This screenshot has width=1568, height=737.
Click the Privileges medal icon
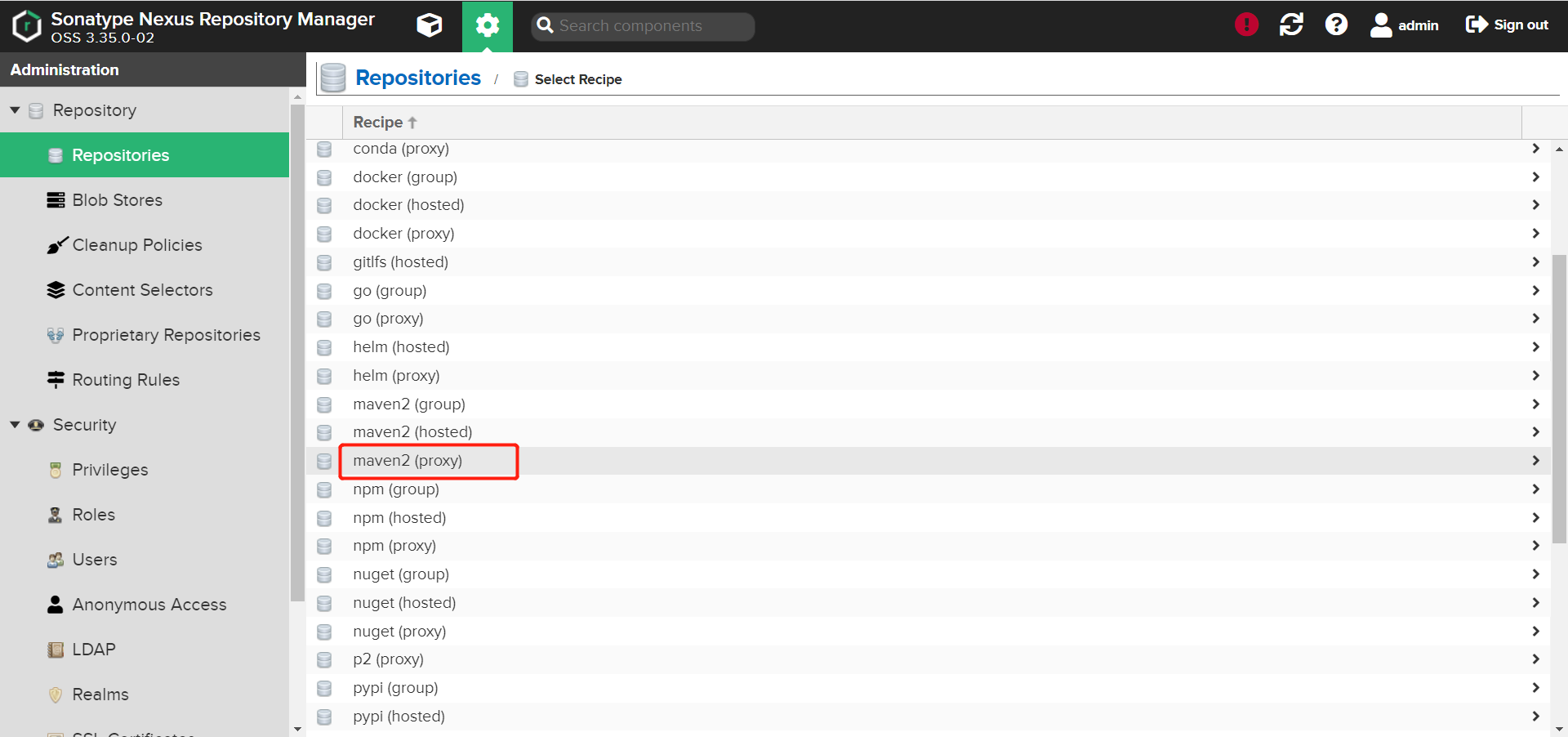(56, 470)
